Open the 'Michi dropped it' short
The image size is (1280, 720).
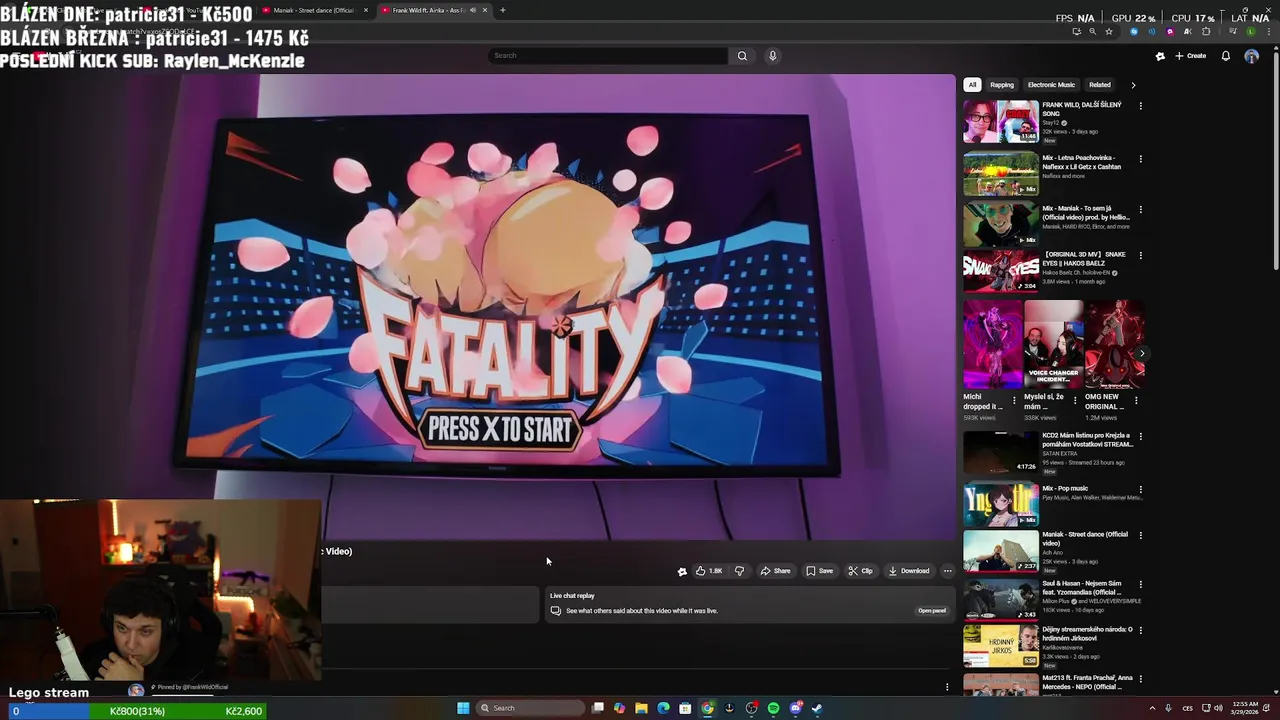click(x=993, y=345)
